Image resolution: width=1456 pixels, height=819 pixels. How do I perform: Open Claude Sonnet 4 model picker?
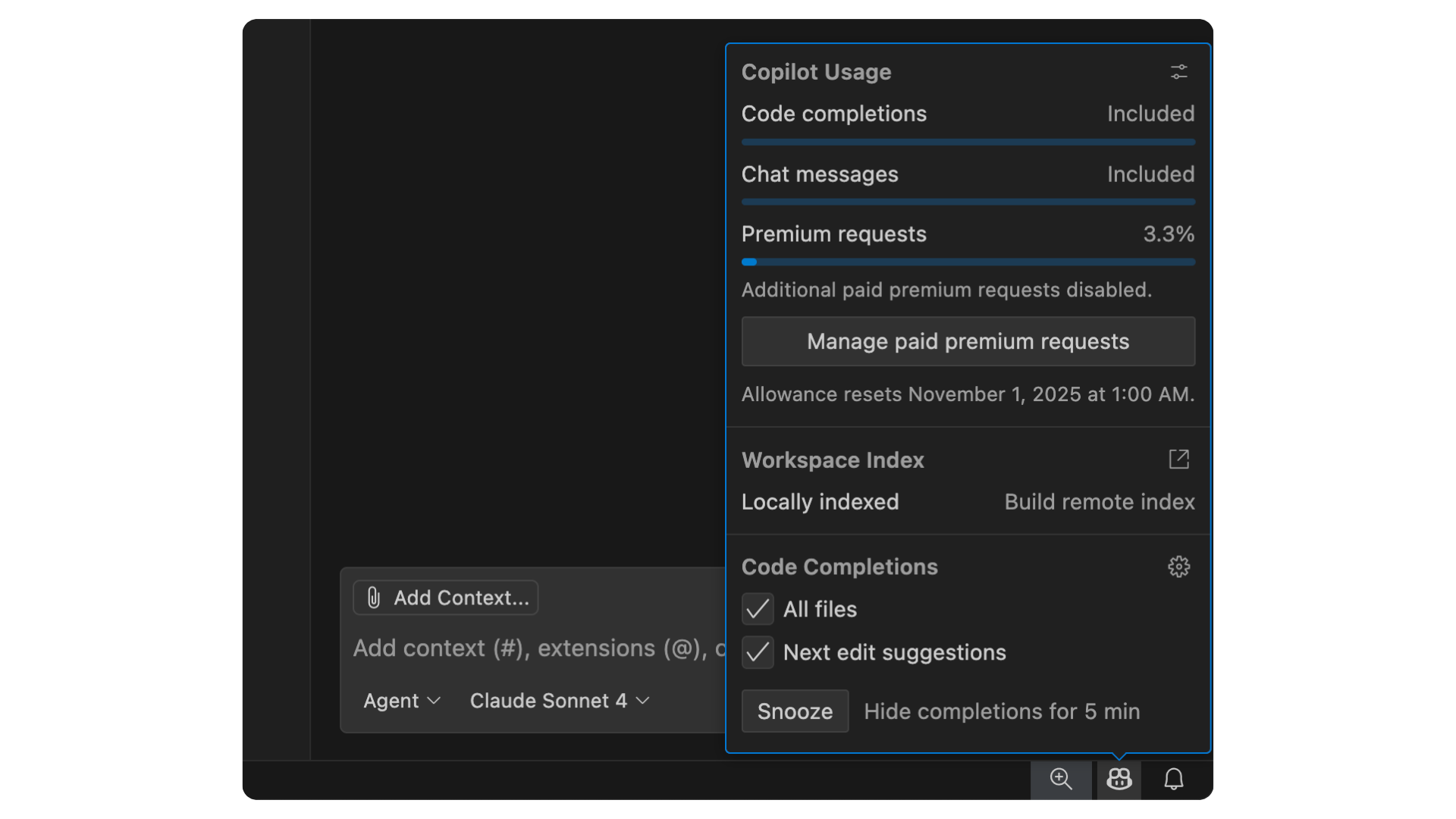[x=548, y=701]
